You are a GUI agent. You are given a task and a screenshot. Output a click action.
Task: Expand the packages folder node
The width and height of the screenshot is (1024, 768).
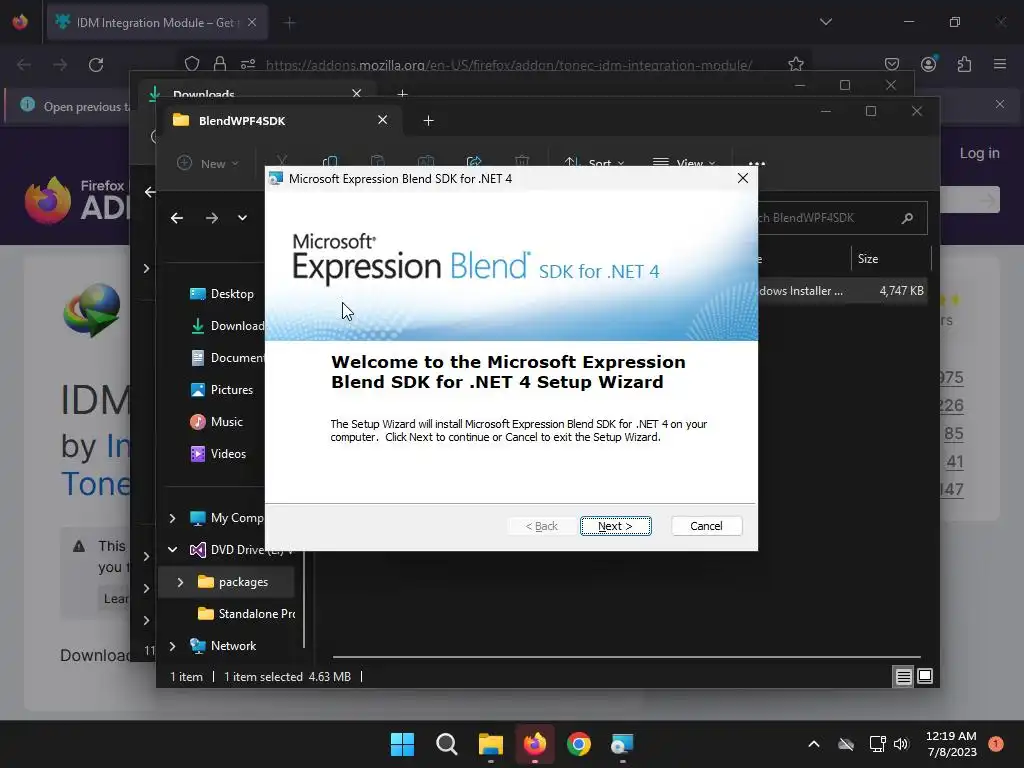(180, 582)
